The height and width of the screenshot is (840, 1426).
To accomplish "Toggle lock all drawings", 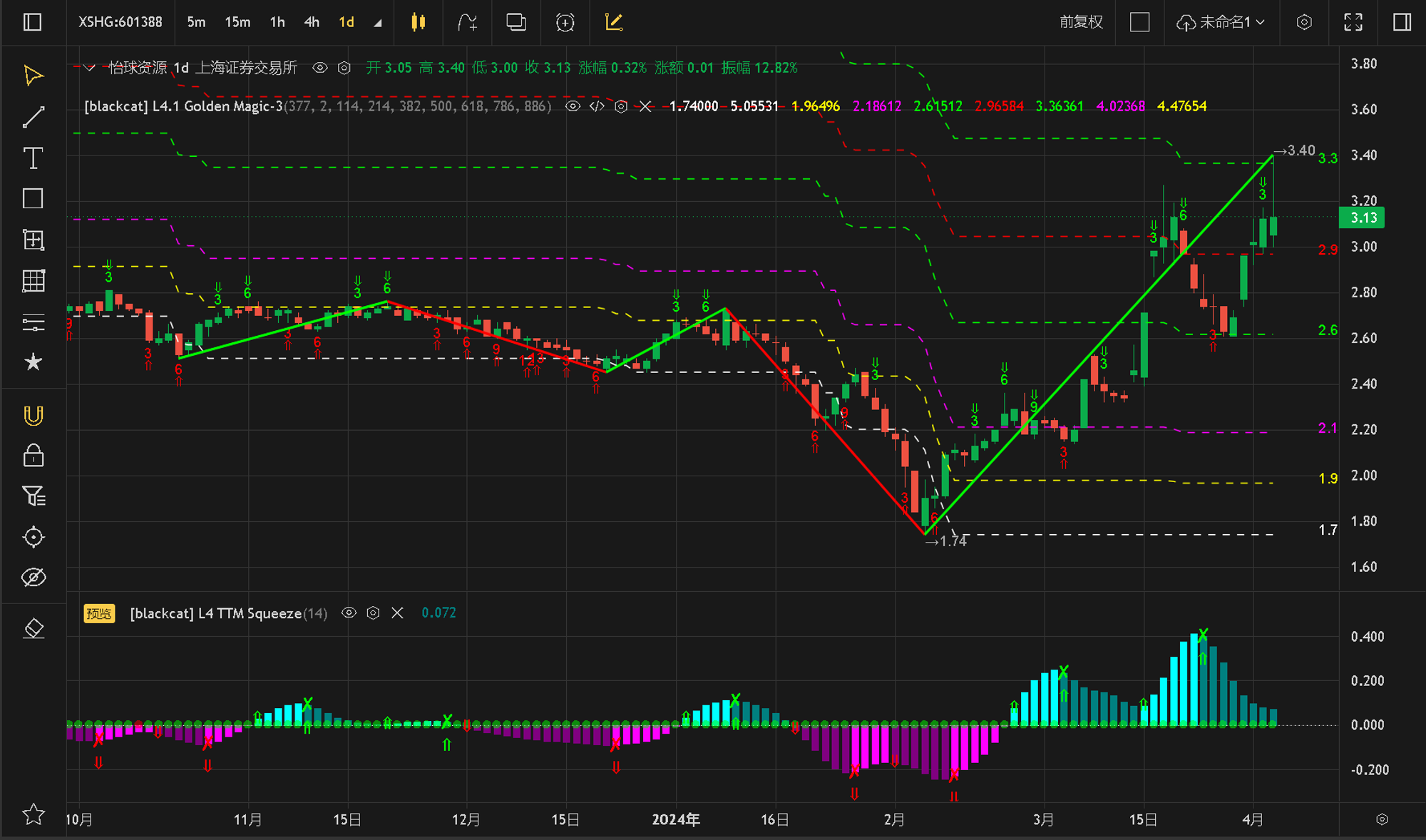I will (x=34, y=455).
